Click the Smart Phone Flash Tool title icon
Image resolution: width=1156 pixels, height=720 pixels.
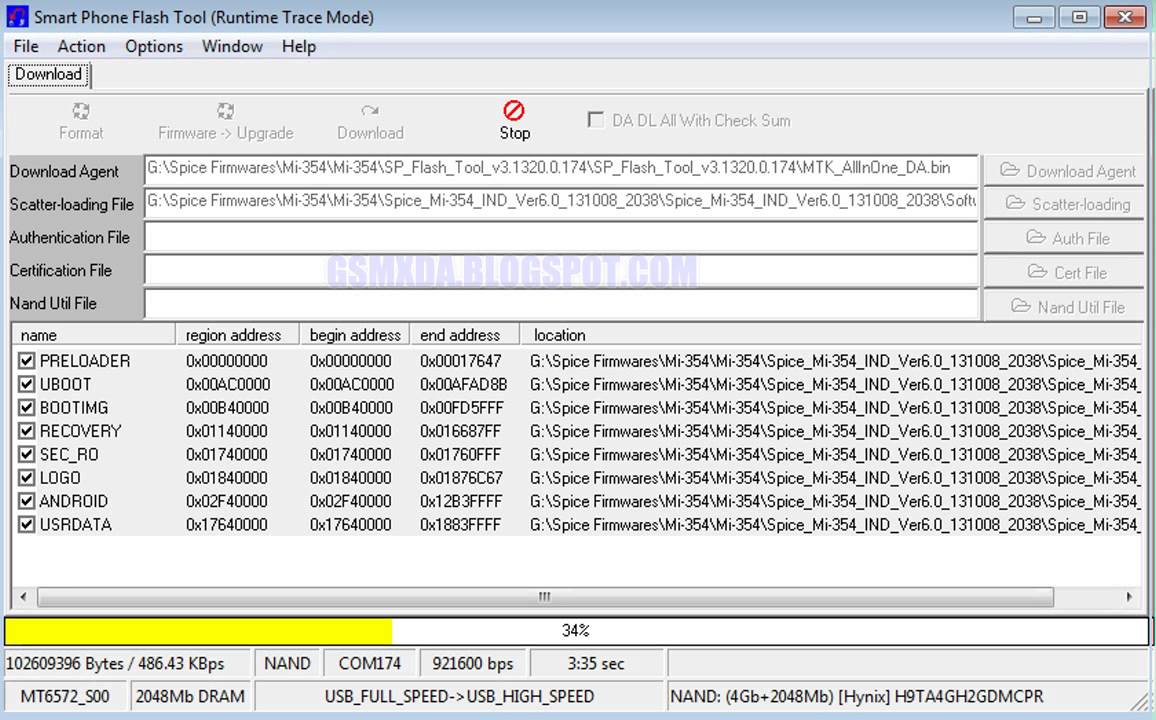pyautogui.click(x=16, y=16)
